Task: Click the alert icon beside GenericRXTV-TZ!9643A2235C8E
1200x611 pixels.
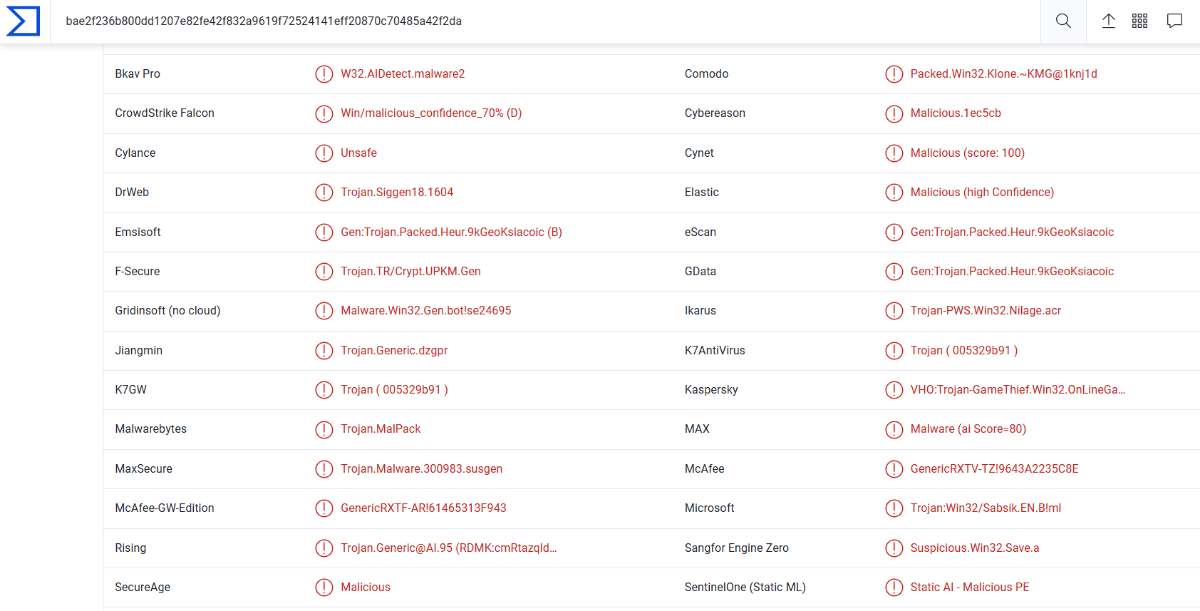Action: [894, 469]
